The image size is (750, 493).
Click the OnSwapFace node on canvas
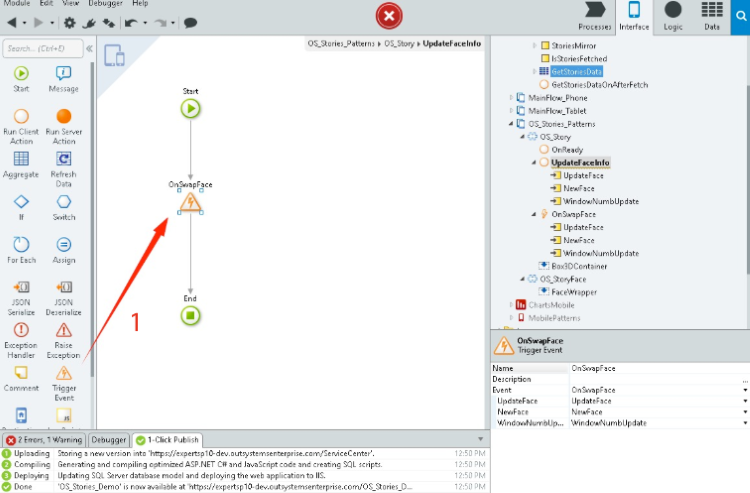[190, 203]
